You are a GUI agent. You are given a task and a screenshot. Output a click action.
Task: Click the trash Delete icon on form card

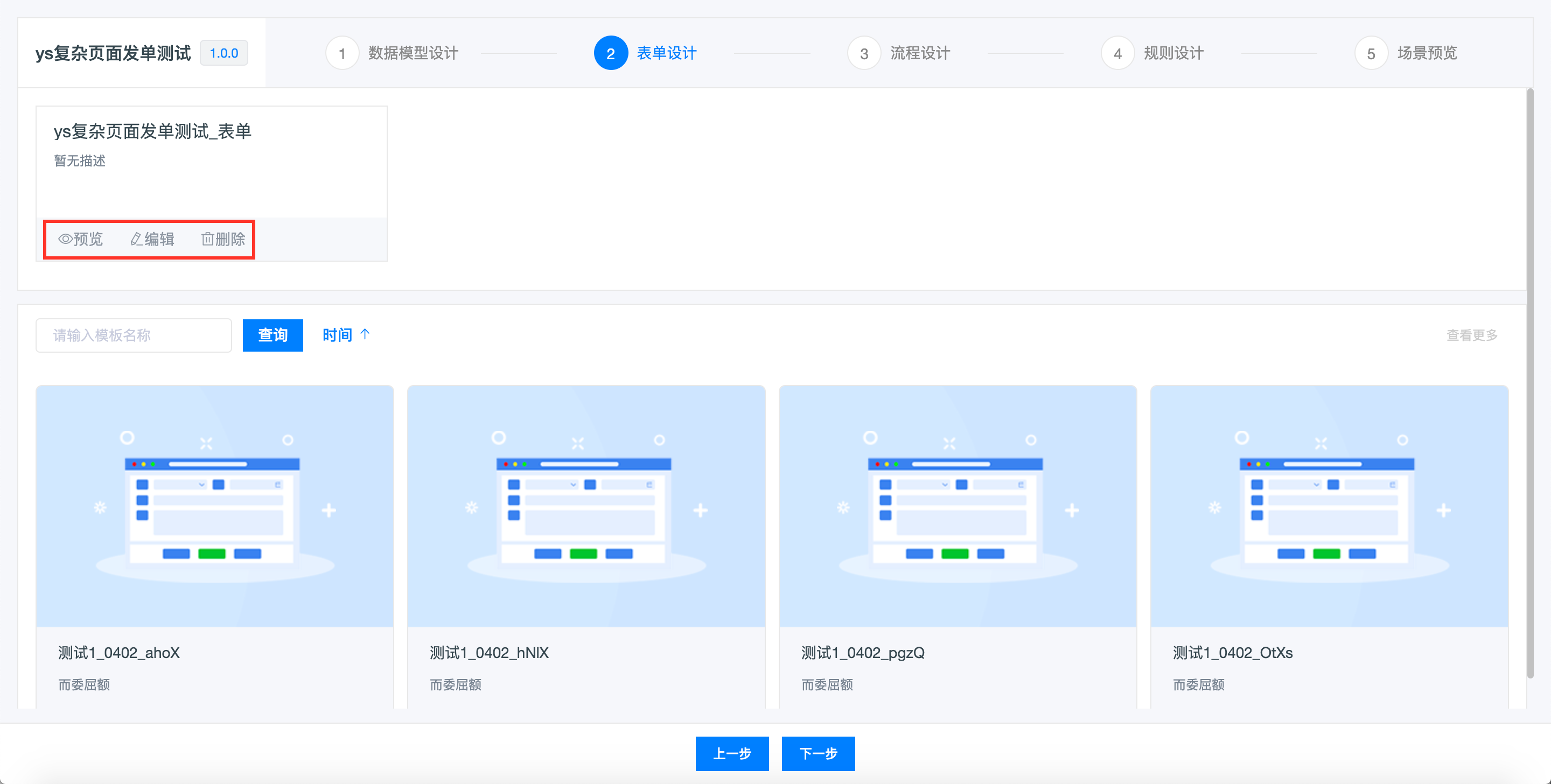pos(207,239)
